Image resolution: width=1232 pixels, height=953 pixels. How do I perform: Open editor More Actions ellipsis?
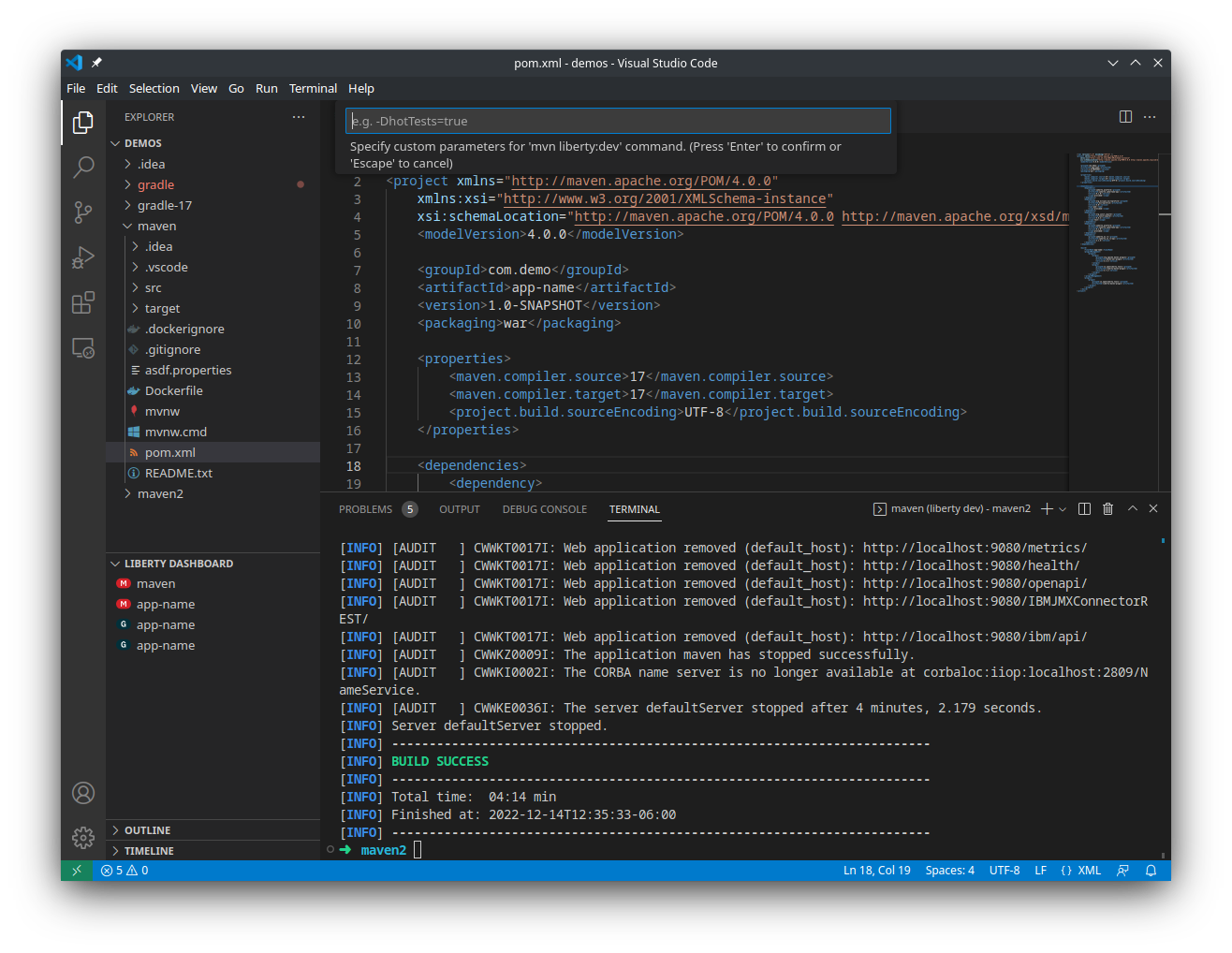click(1150, 117)
